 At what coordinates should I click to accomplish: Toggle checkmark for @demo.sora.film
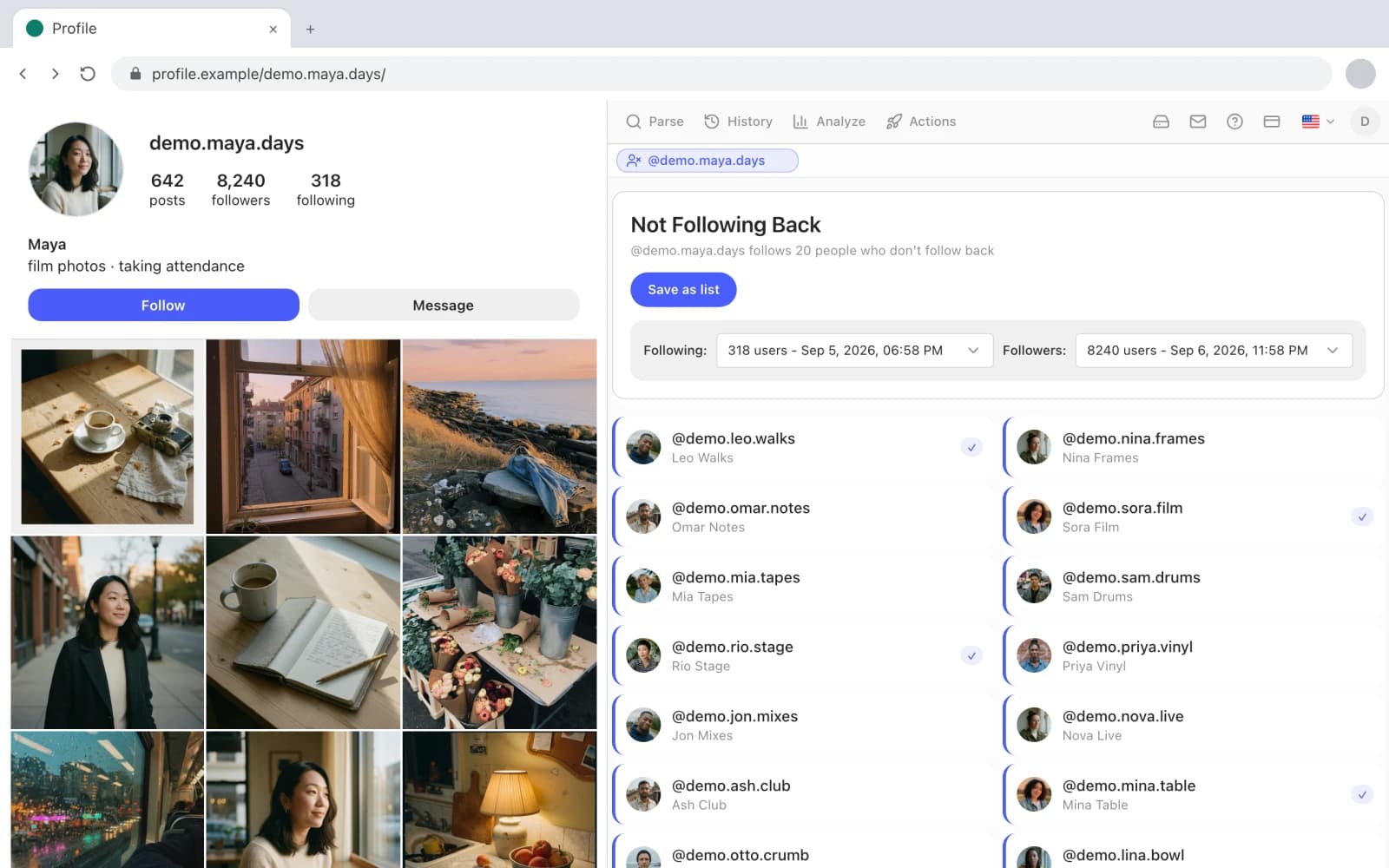coord(1362,517)
